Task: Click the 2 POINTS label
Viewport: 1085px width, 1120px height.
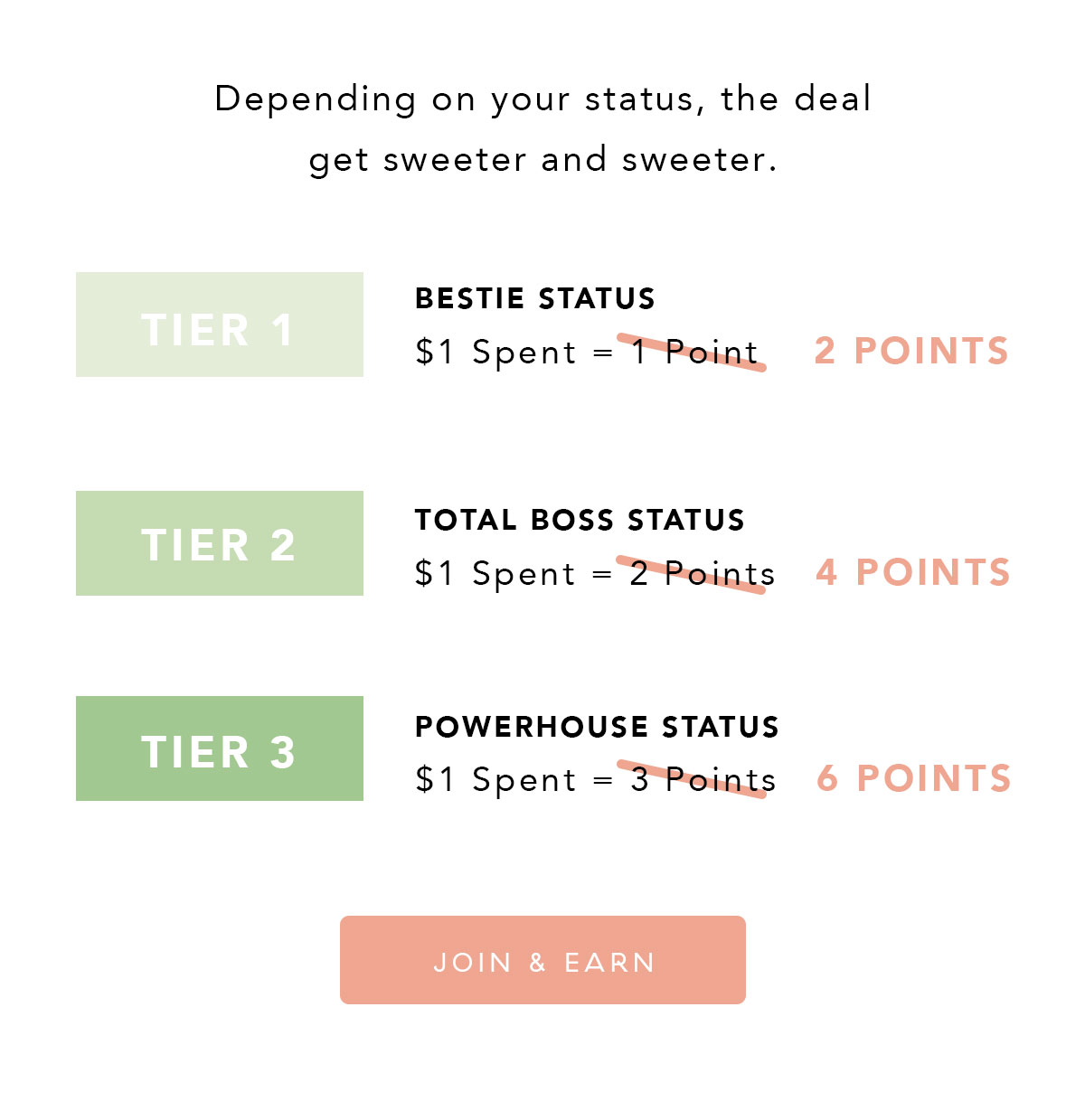Action: coord(911,351)
